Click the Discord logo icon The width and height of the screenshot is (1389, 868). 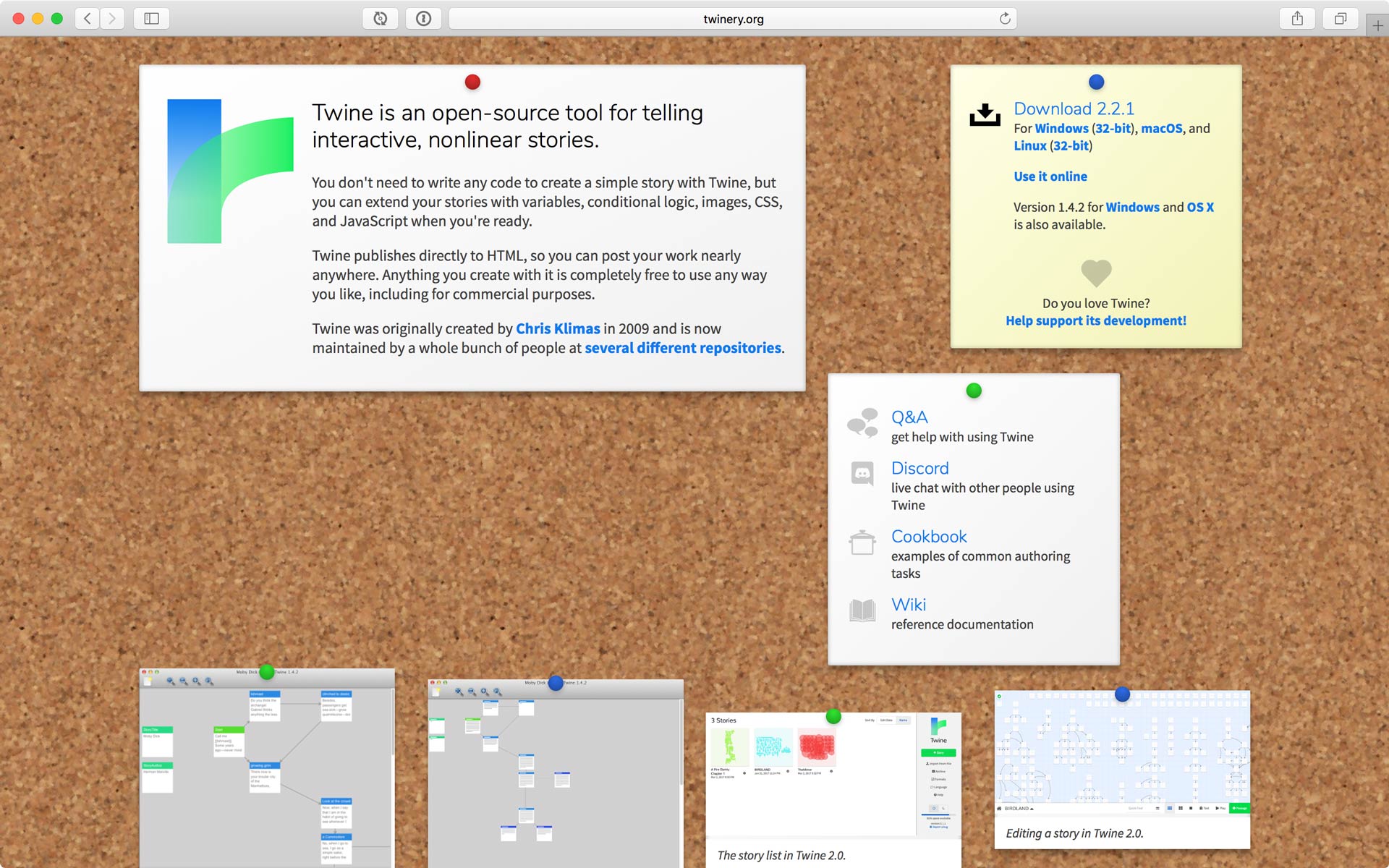[862, 474]
